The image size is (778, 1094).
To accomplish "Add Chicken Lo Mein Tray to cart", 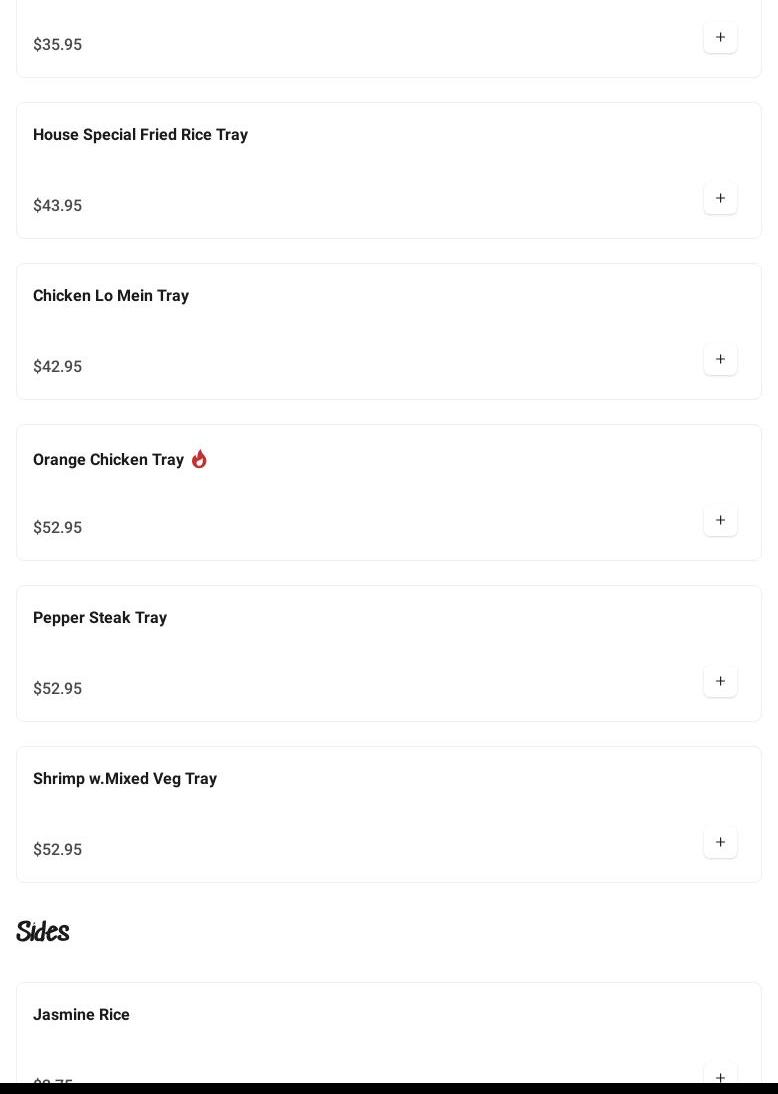I will tap(720, 360).
